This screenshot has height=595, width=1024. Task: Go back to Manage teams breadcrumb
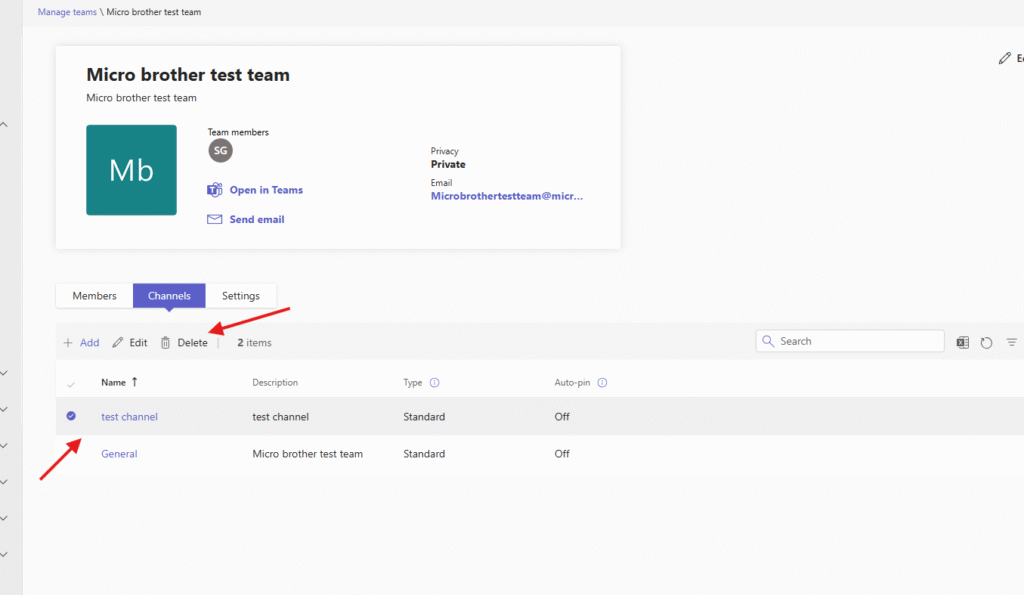[x=67, y=12]
